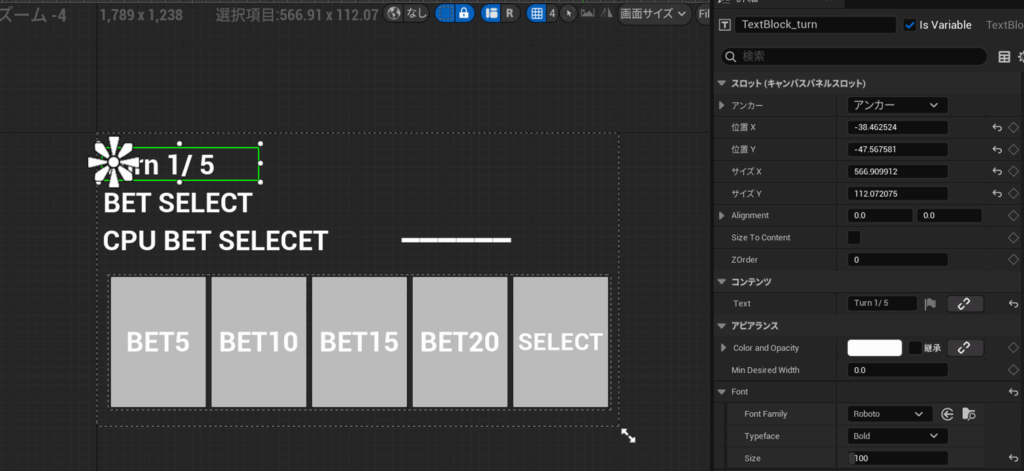Browse to font asset in content browser

tap(968, 414)
